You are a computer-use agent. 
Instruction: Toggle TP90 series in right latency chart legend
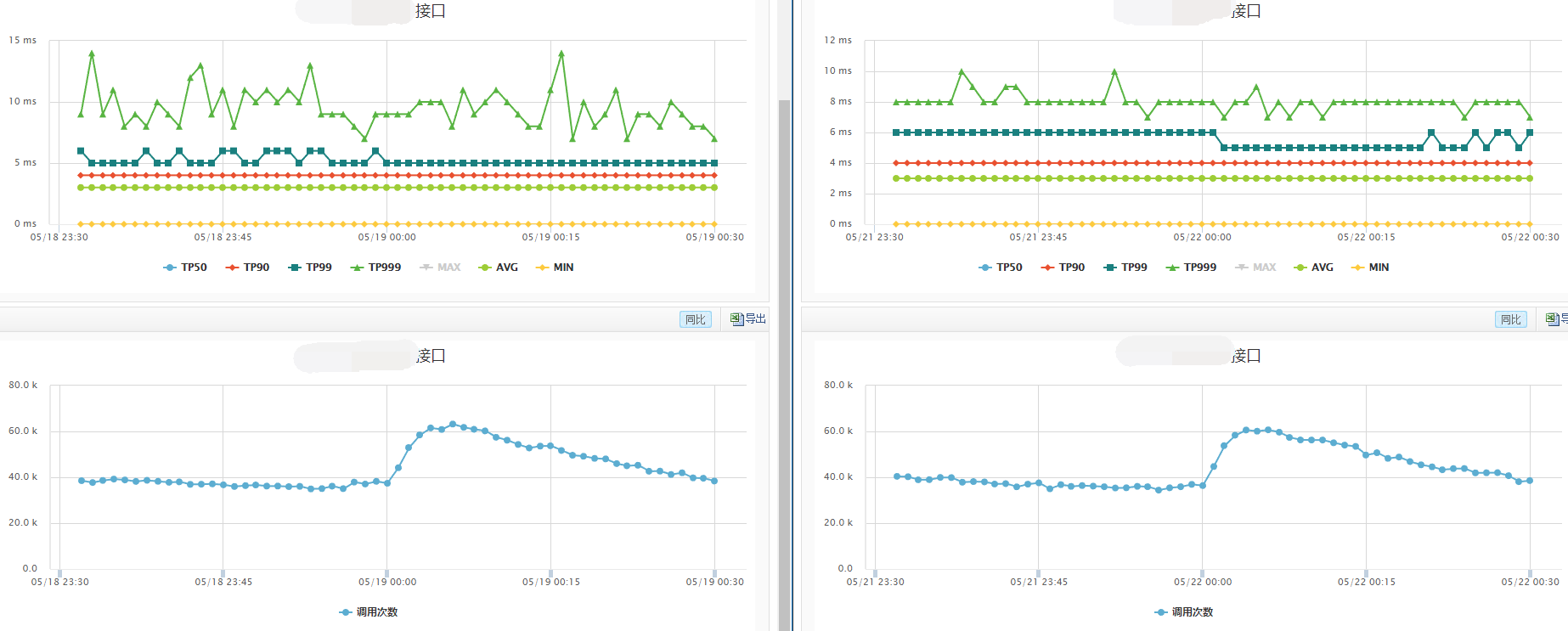[1063, 268]
